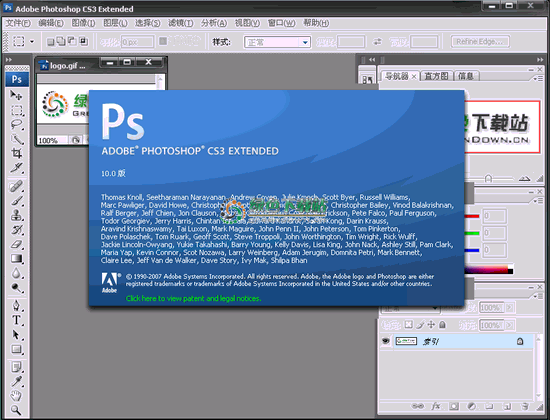Choose Add to selection mode
Viewport: 550px width, 420px height.
pos(61,41)
